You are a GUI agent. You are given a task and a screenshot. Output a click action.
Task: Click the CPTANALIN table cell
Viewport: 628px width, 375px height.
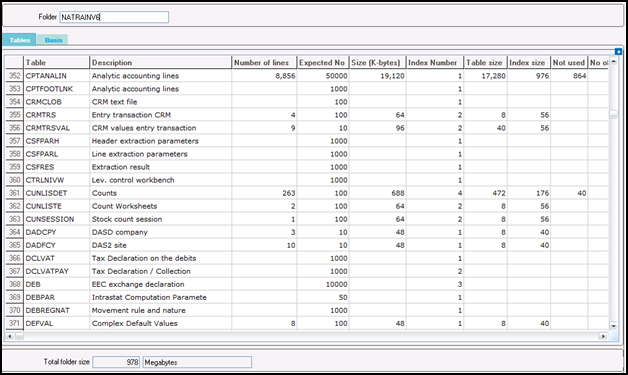(56, 76)
